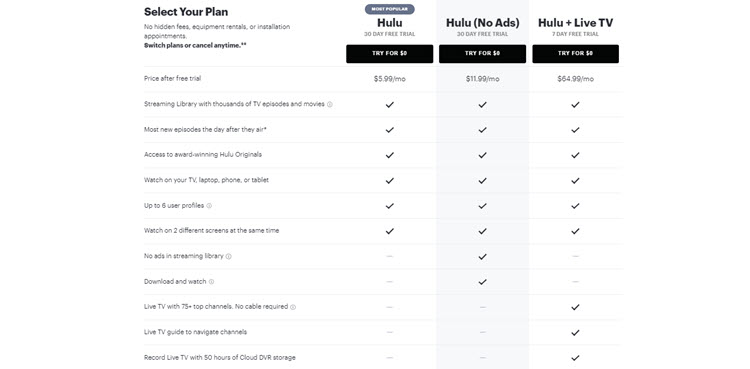
Task: Start Hulu plan with Try For $0
Action: (x=389, y=54)
